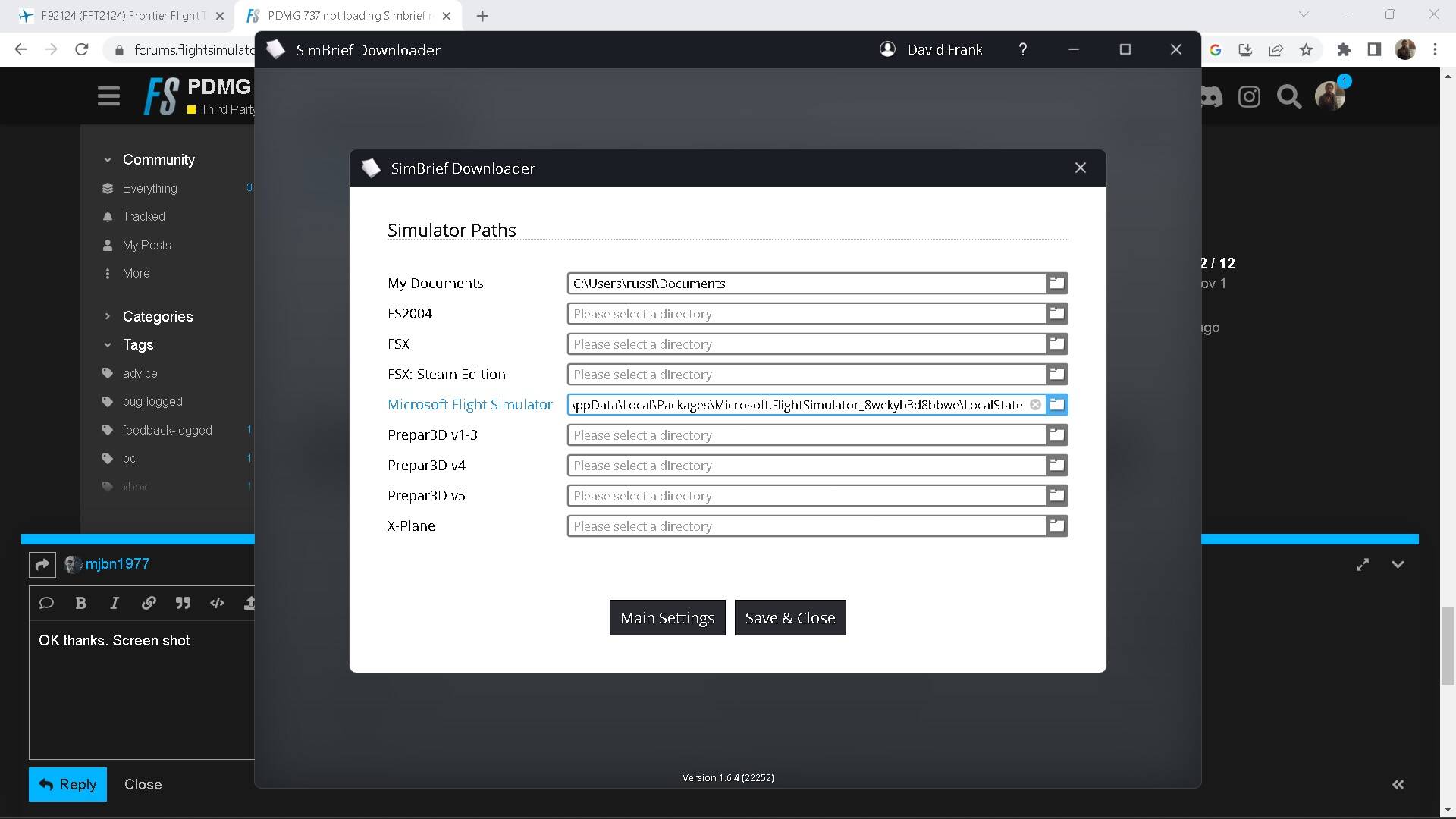Collapse the composer with chevron down
Screen dimensions: 1456x819
(1398, 564)
